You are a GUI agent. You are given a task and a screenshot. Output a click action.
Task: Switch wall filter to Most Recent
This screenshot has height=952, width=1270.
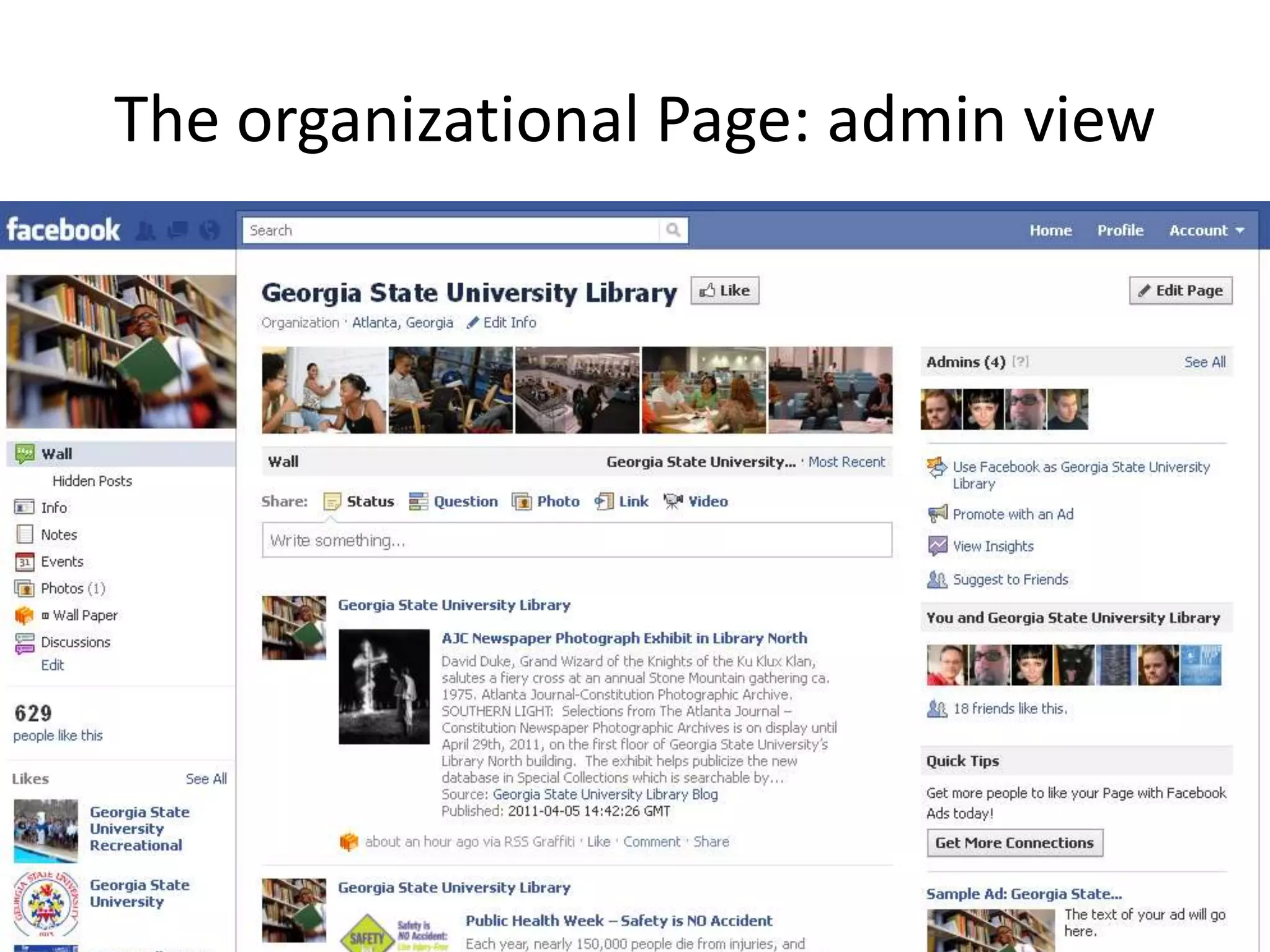click(846, 462)
